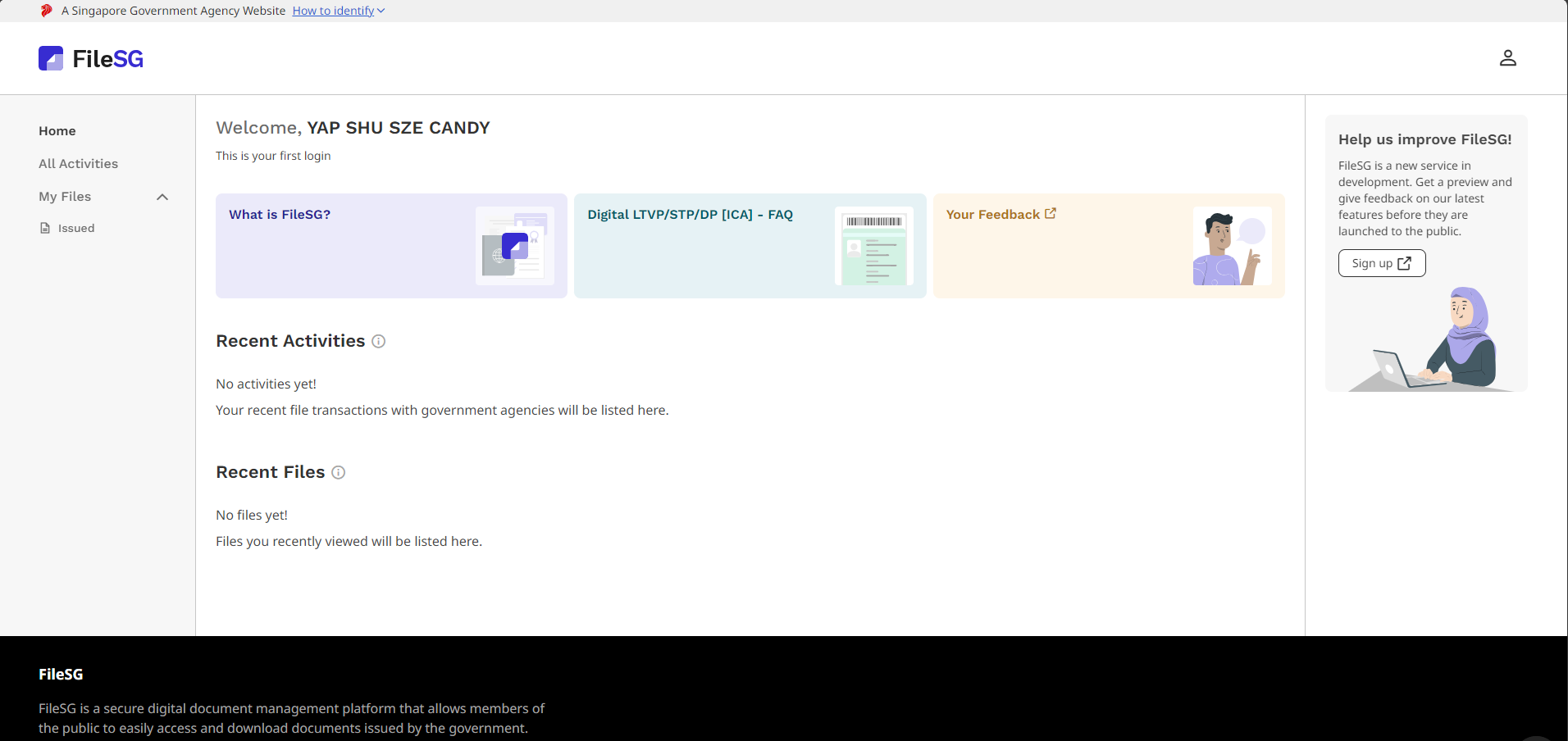Open the Your Feedback link

tap(991, 214)
